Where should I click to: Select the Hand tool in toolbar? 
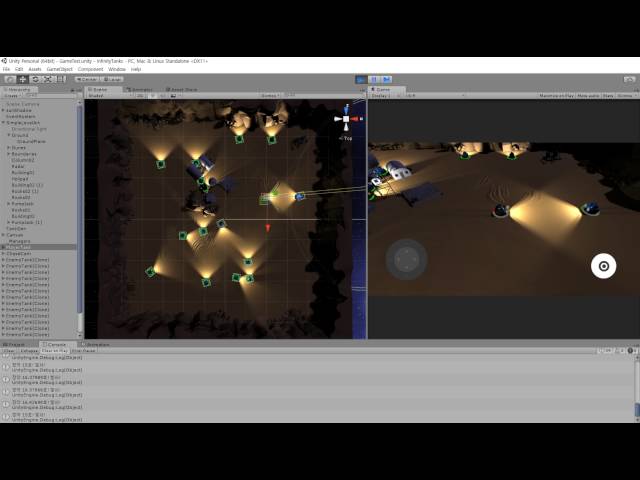click(x=10, y=79)
